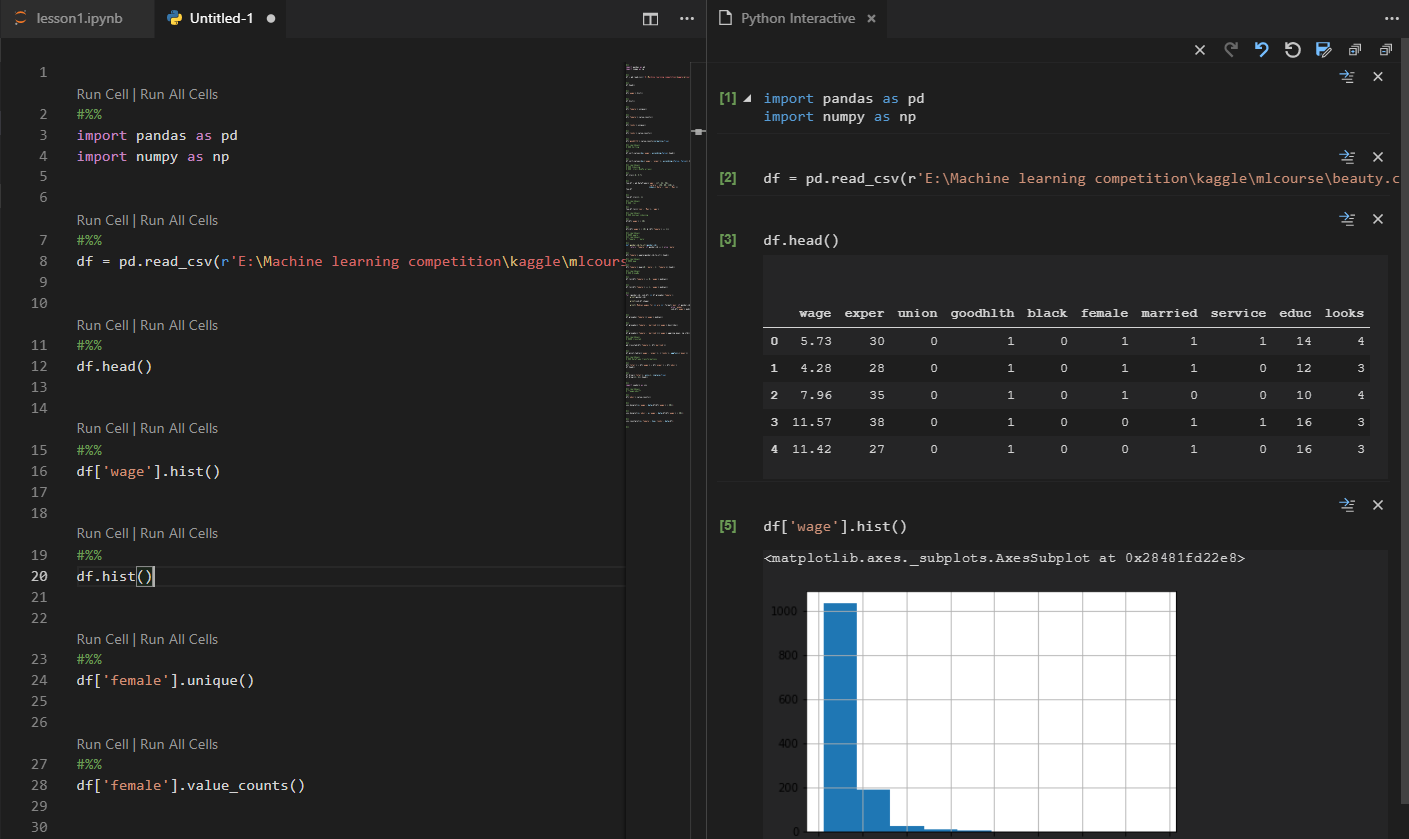Remove the pd.read_csv cell output
This screenshot has width=1409, height=839.
click(x=1378, y=157)
